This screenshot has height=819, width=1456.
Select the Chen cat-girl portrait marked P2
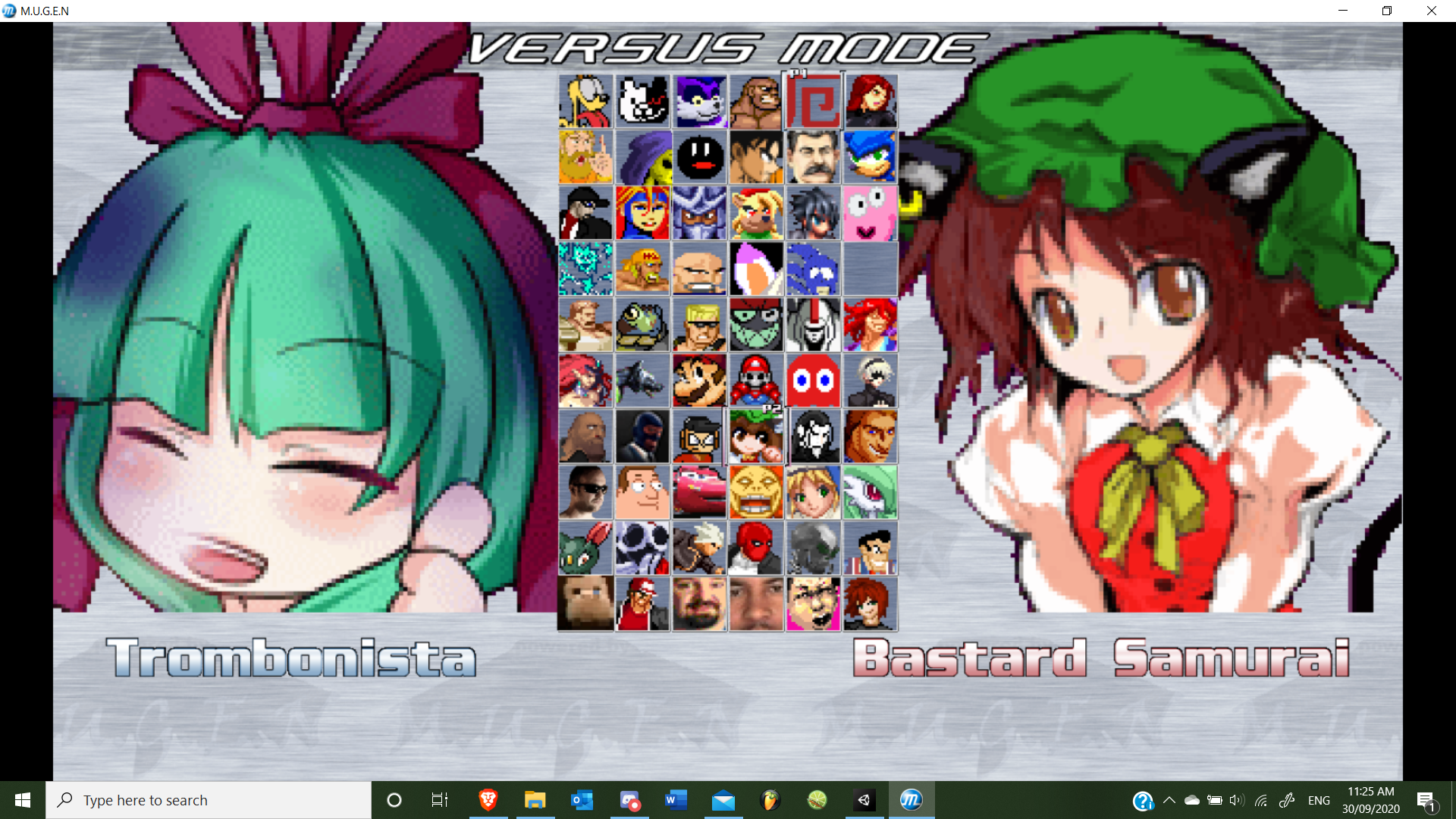756,437
